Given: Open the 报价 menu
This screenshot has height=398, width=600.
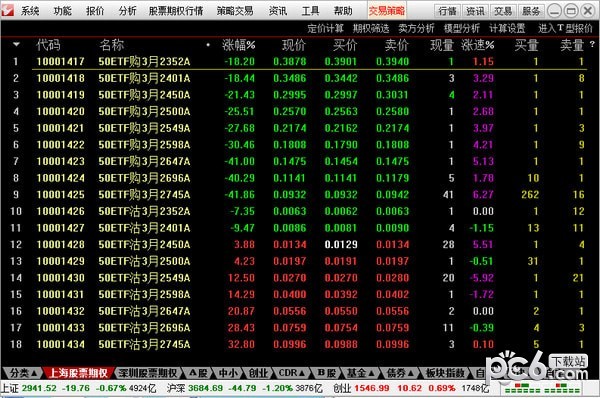Looking at the screenshot, I should [x=95, y=11].
